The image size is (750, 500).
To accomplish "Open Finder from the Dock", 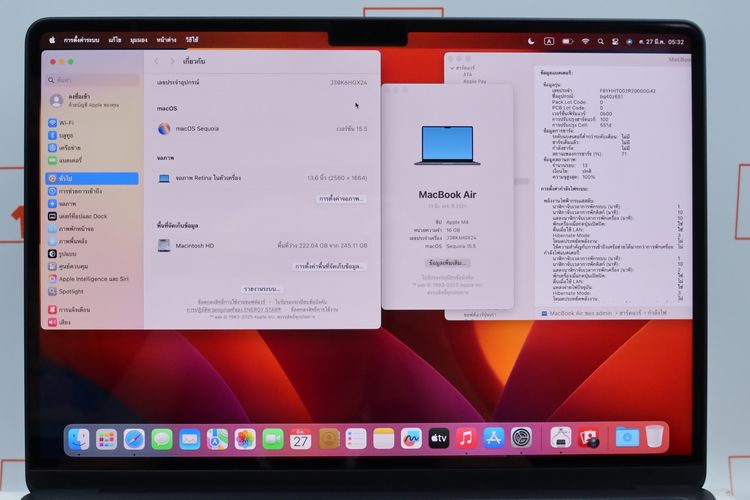I will tap(78, 439).
